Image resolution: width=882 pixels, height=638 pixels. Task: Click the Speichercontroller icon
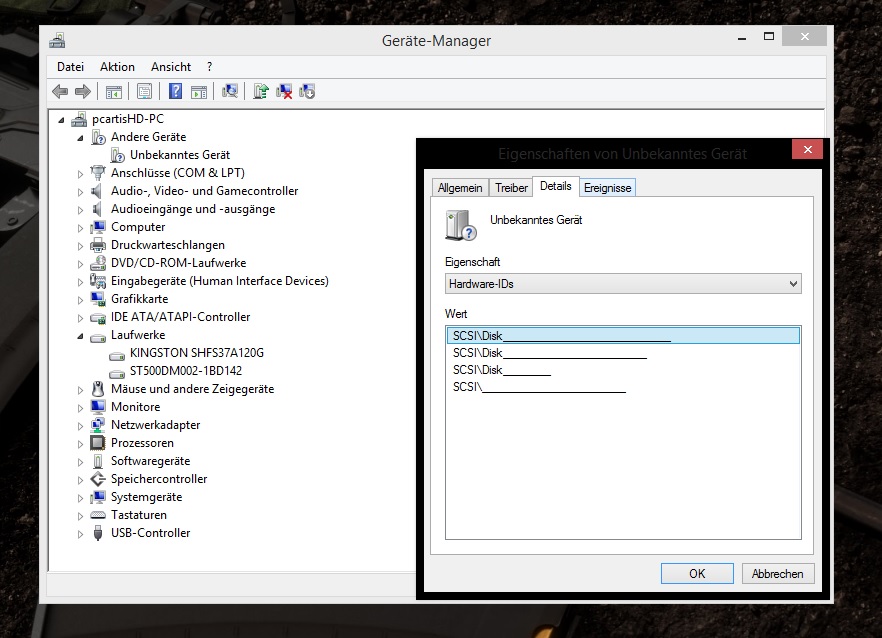click(98, 479)
